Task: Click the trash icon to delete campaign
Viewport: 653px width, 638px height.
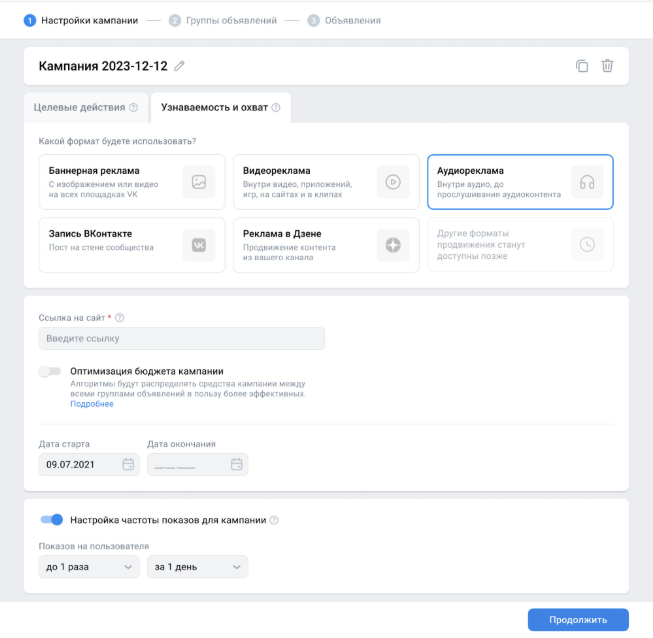Action: 607,66
